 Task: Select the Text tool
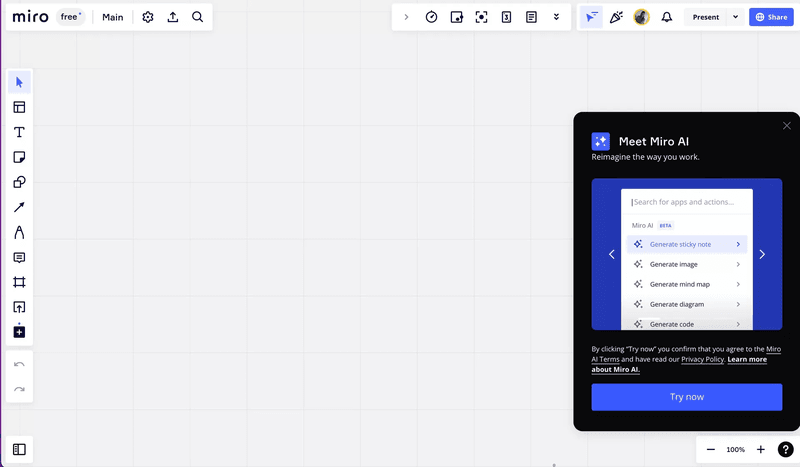[x=19, y=132]
